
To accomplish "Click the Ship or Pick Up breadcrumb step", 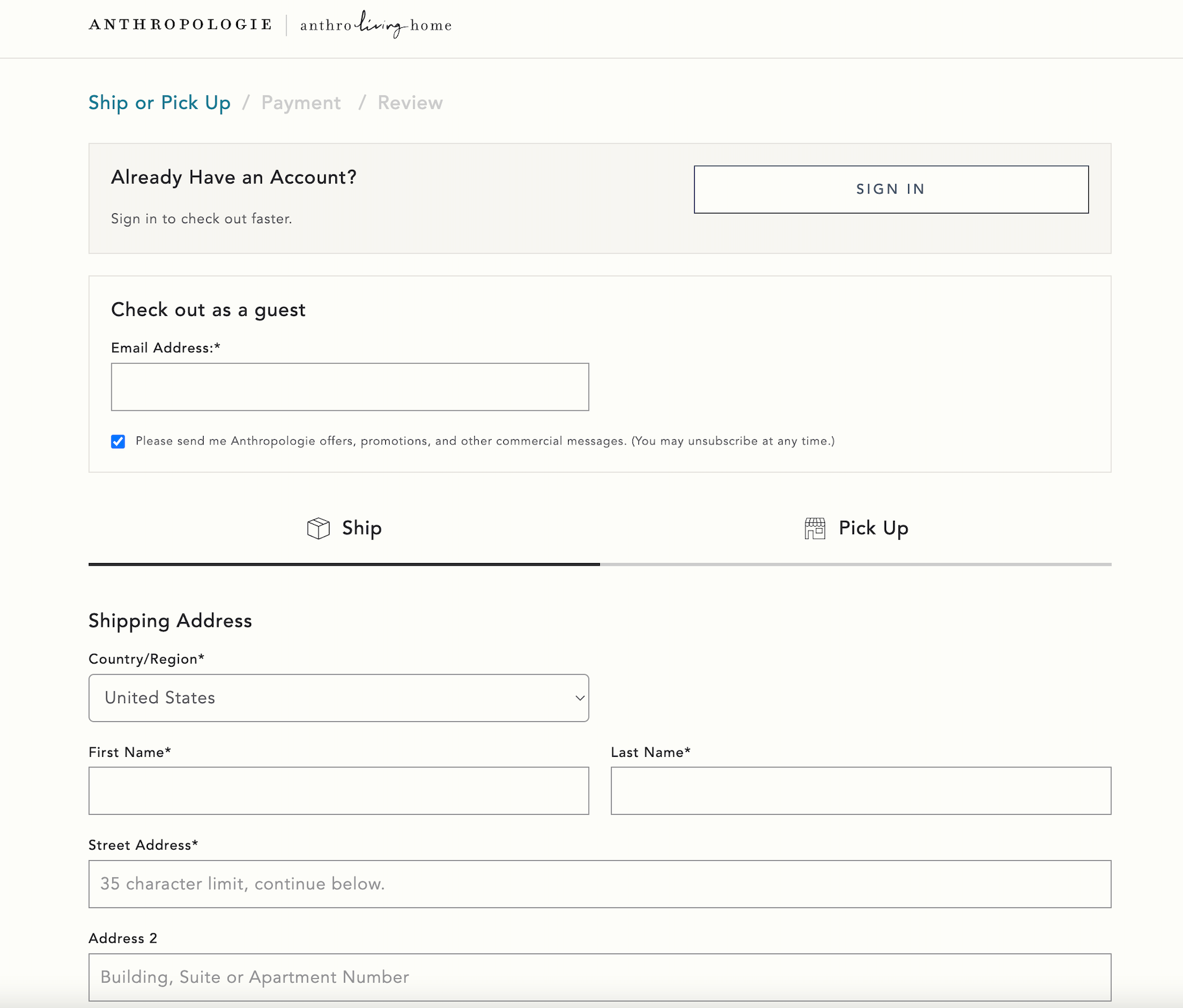I will coord(160,103).
